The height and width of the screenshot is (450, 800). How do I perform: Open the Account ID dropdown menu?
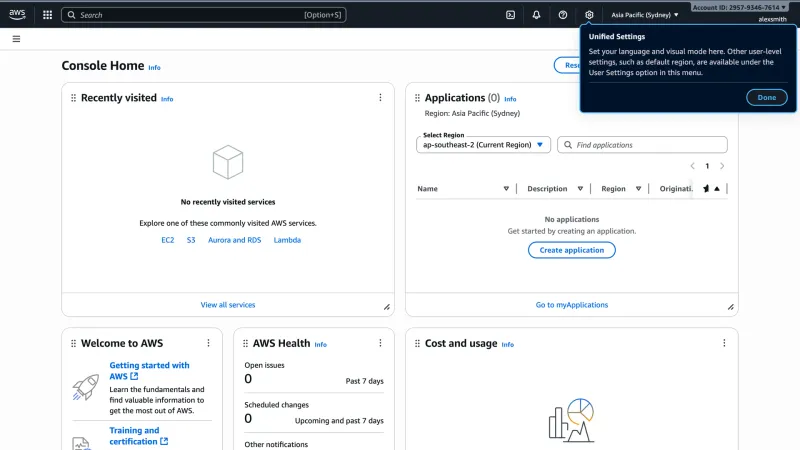739,7
